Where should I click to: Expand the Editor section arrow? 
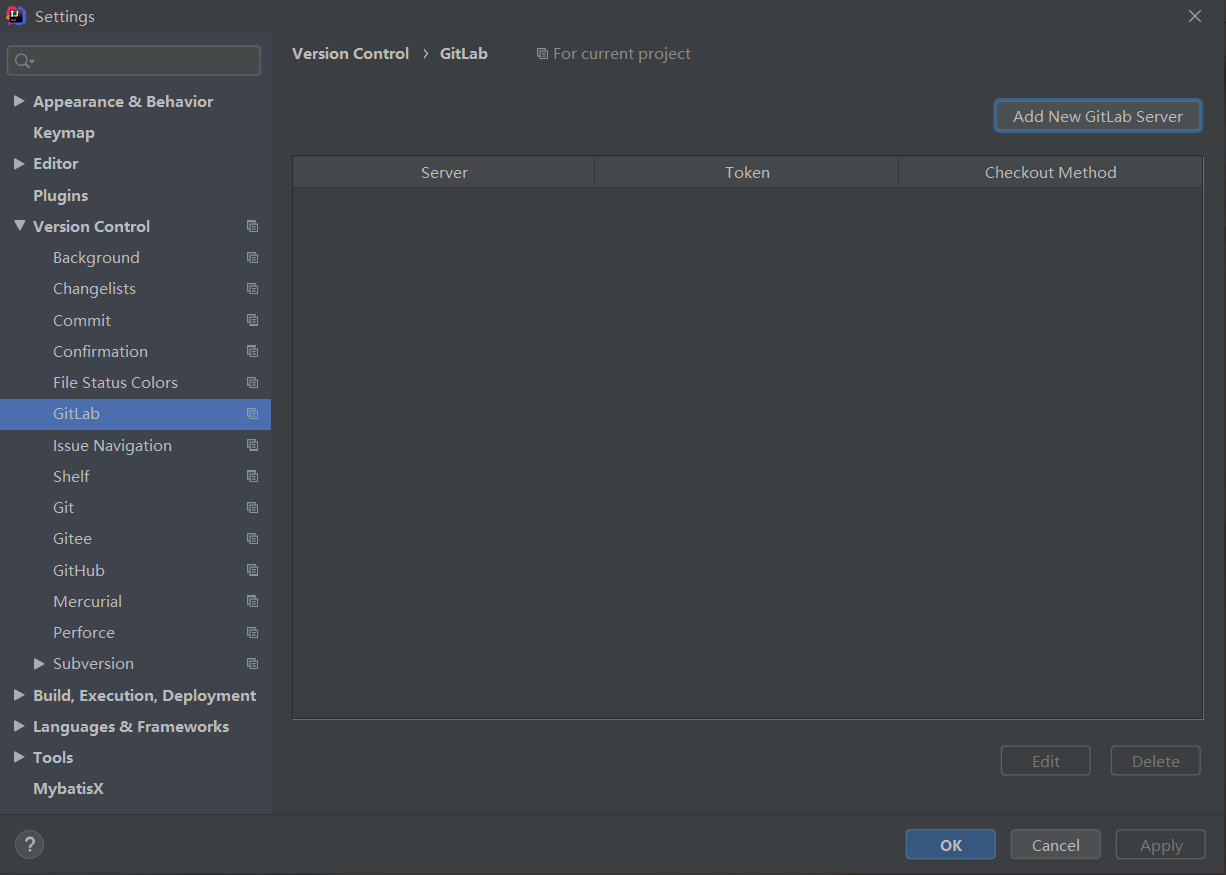pyautogui.click(x=19, y=163)
